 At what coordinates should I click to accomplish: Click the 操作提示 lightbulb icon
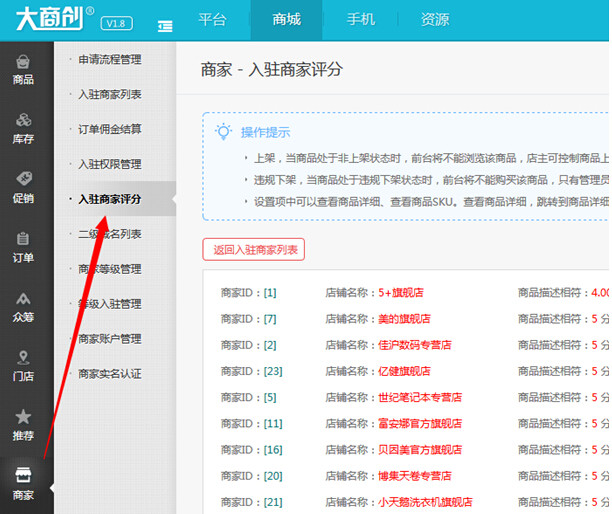pyautogui.click(x=224, y=132)
